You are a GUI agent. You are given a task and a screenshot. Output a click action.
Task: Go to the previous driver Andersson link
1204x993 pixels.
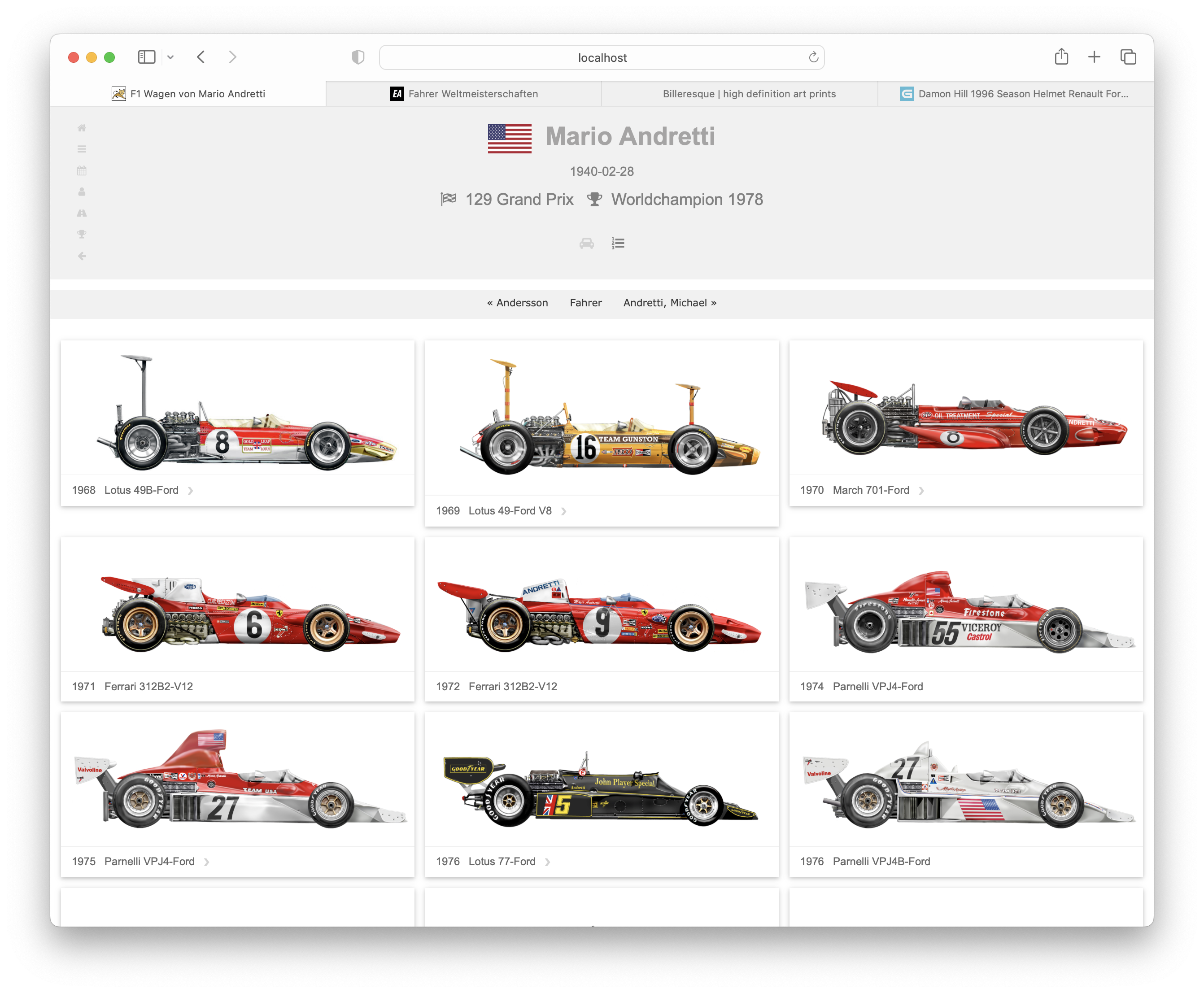point(517,303)
